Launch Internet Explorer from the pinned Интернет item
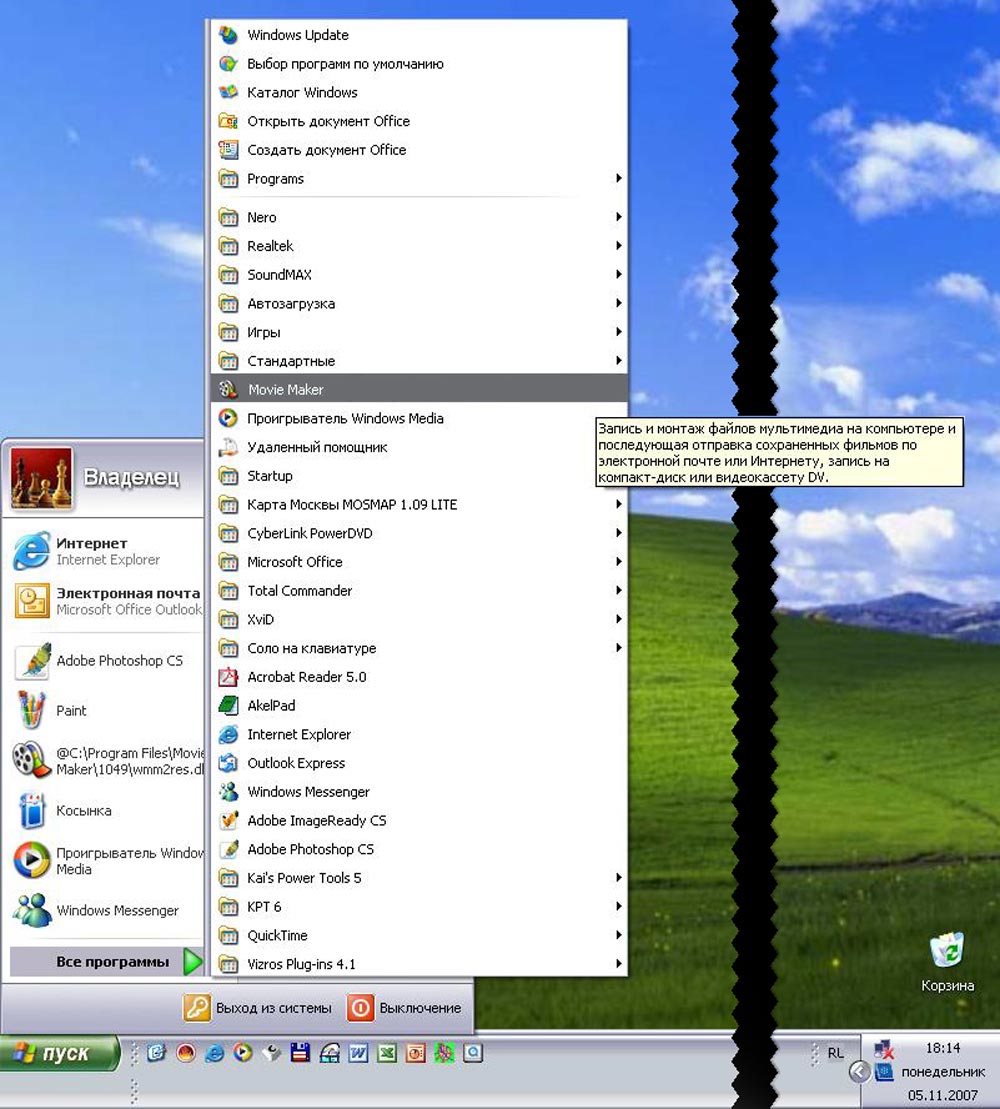The width and height of the screenshot is (1000, 1109). (x=106, y=551)
